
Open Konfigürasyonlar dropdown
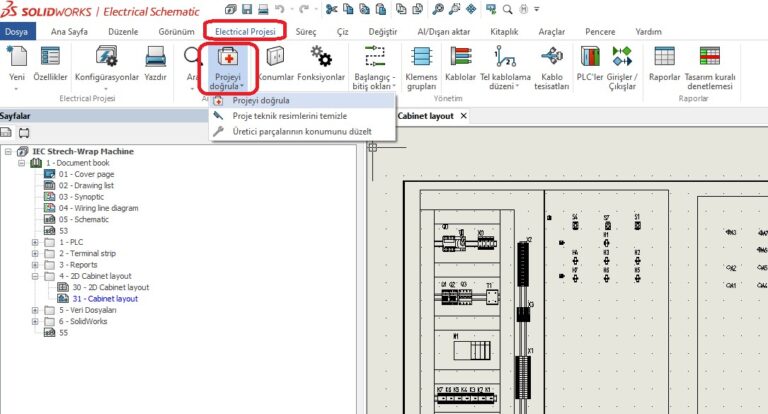pos(107,63)
